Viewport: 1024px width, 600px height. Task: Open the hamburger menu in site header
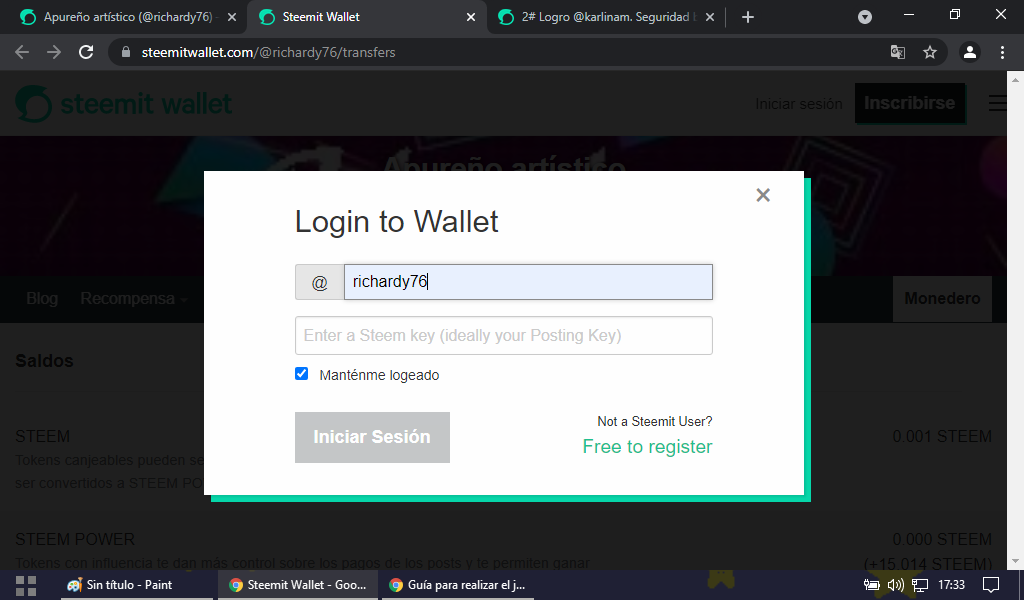[997, 103]
